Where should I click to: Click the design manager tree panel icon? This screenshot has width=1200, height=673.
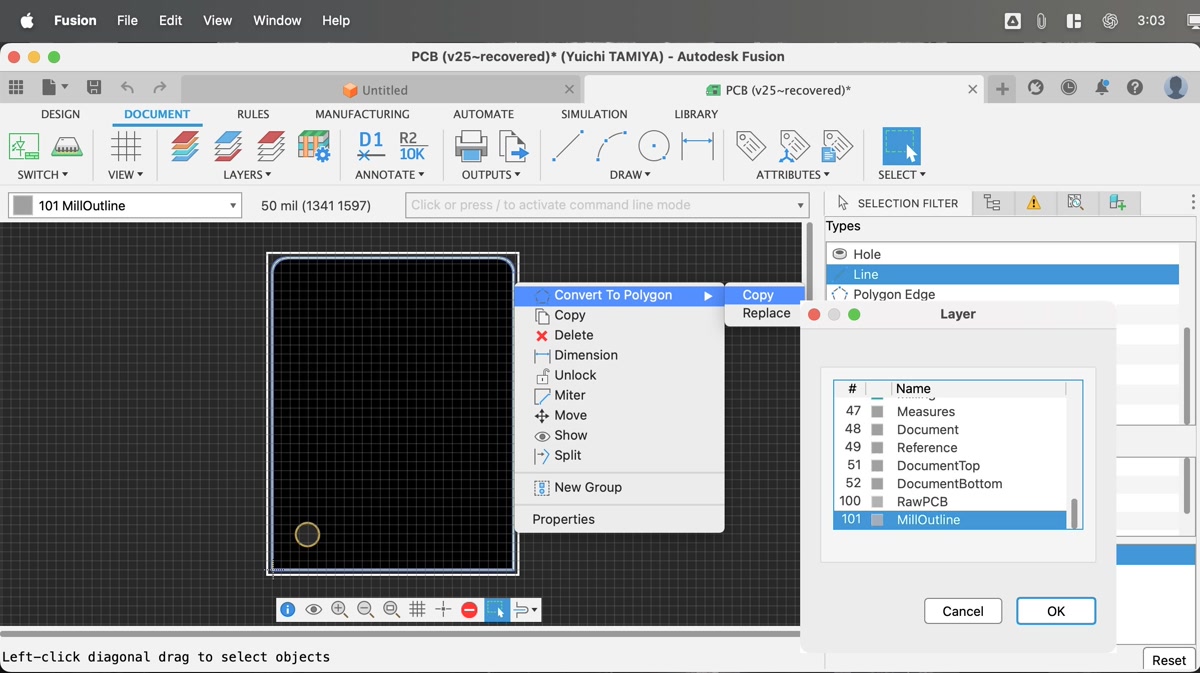(992, 203)
